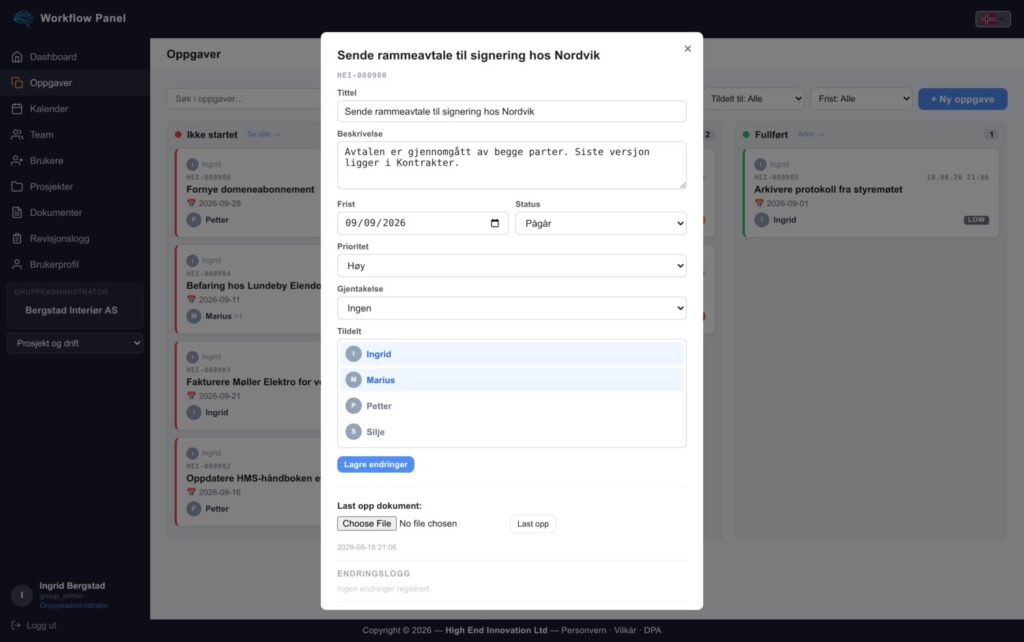1024x642 pixels.
Task: Assign Petter in the Tildelt list
Action: 511,406
